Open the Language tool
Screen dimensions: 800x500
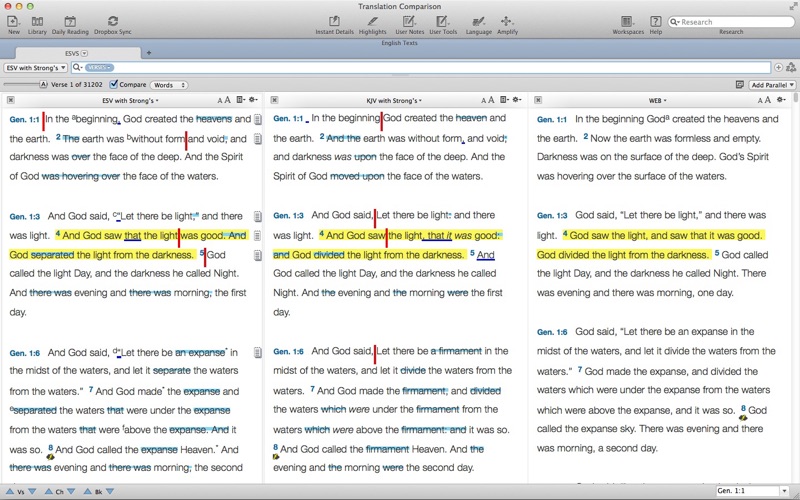pos(478,21)
